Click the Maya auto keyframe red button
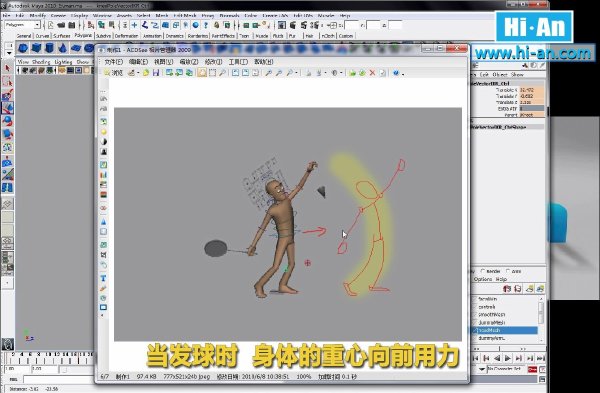The height and width of the screenshot is (393, 600). [532, 369]
